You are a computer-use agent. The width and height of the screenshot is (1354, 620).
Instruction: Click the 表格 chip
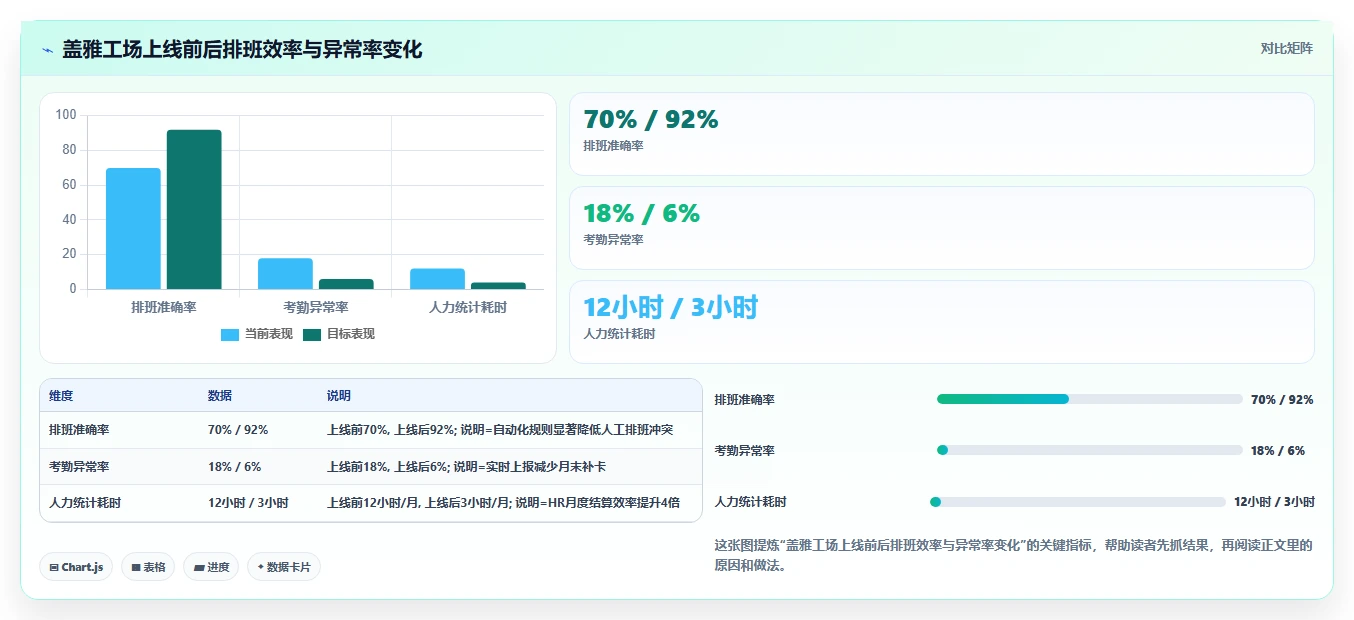(148, 567)
